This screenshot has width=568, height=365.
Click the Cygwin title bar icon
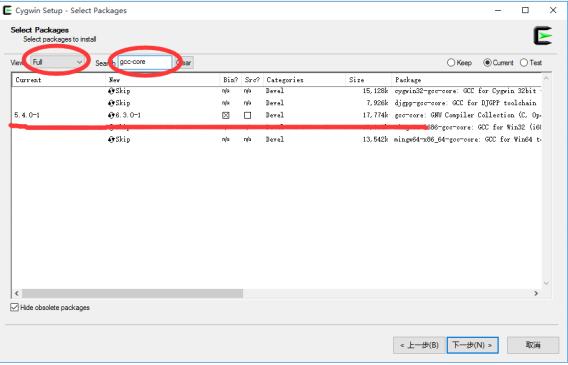7,10
